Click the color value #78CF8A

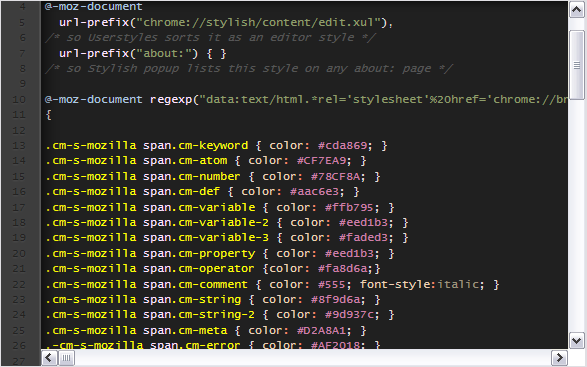click(335, 176)
